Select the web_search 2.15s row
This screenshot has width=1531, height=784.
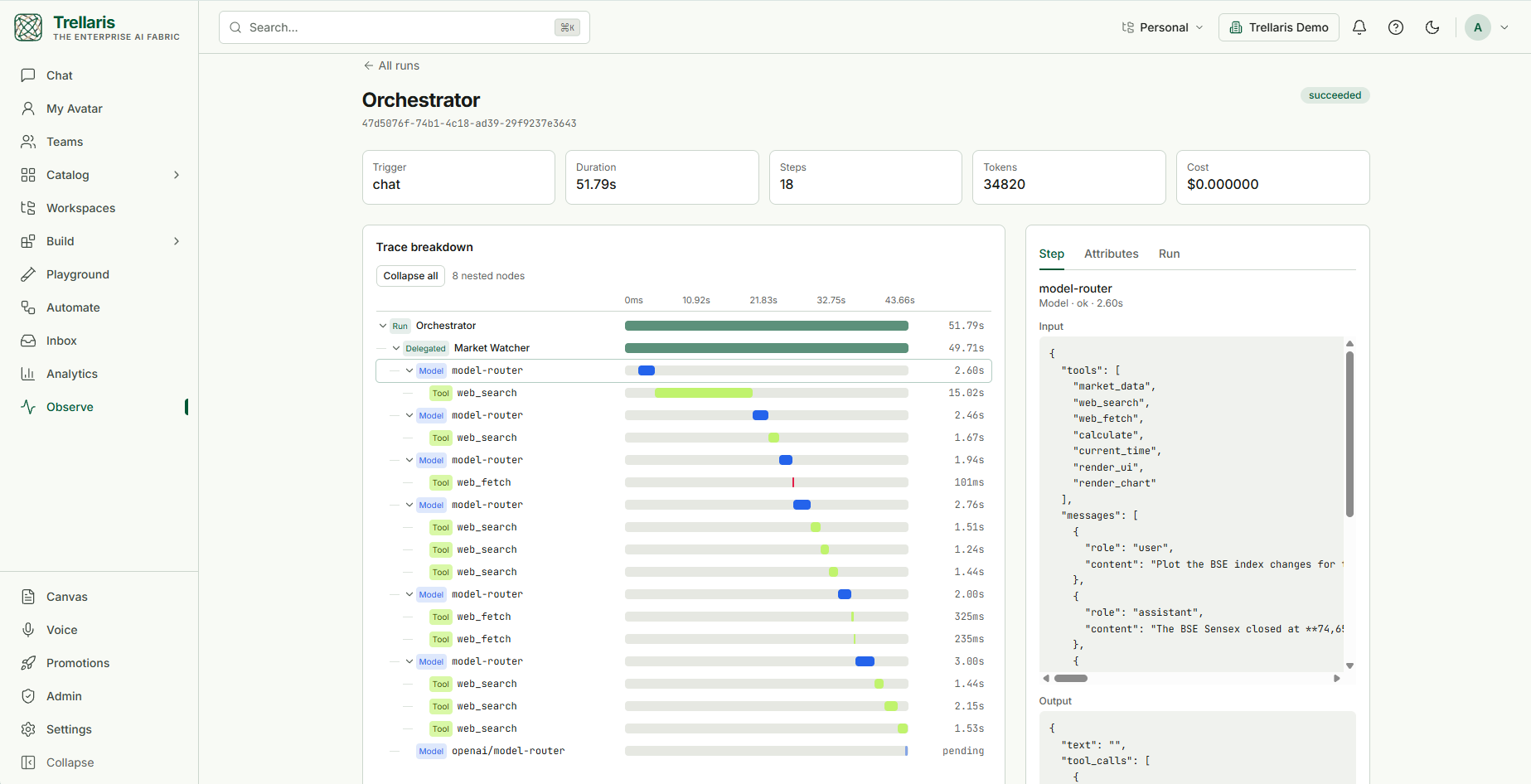[683, 706]
